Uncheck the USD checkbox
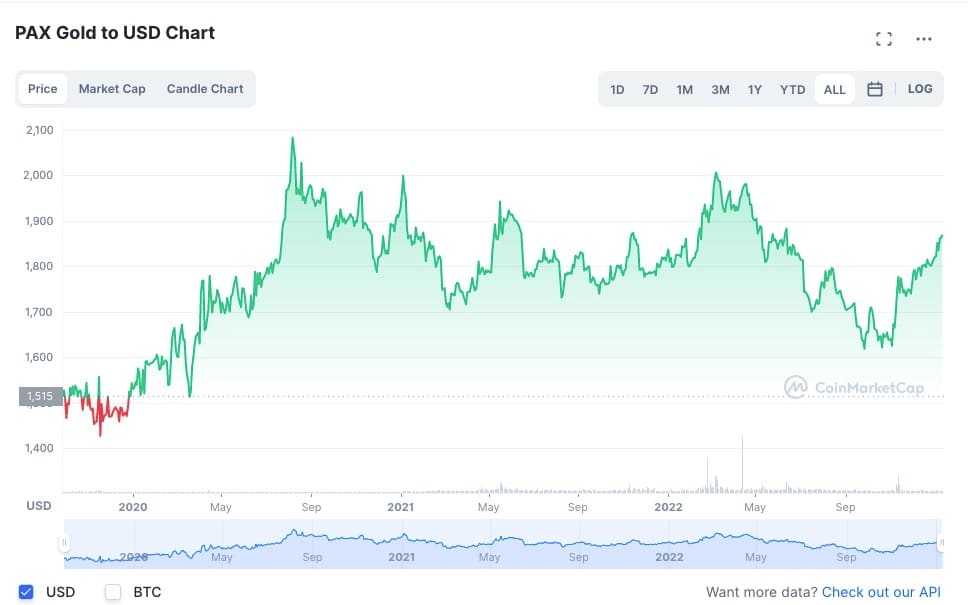 pyautogui.click(x=27, y=592)
